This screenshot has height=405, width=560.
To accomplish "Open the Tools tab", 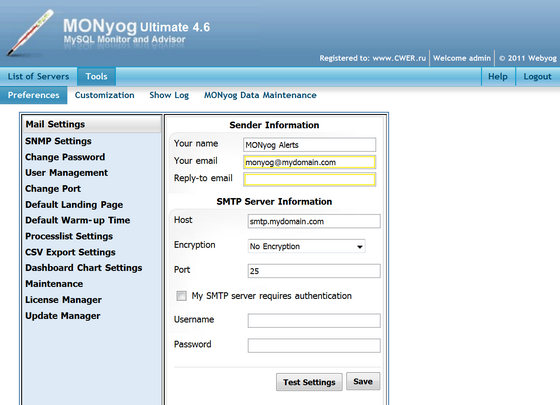I will 96,76.
